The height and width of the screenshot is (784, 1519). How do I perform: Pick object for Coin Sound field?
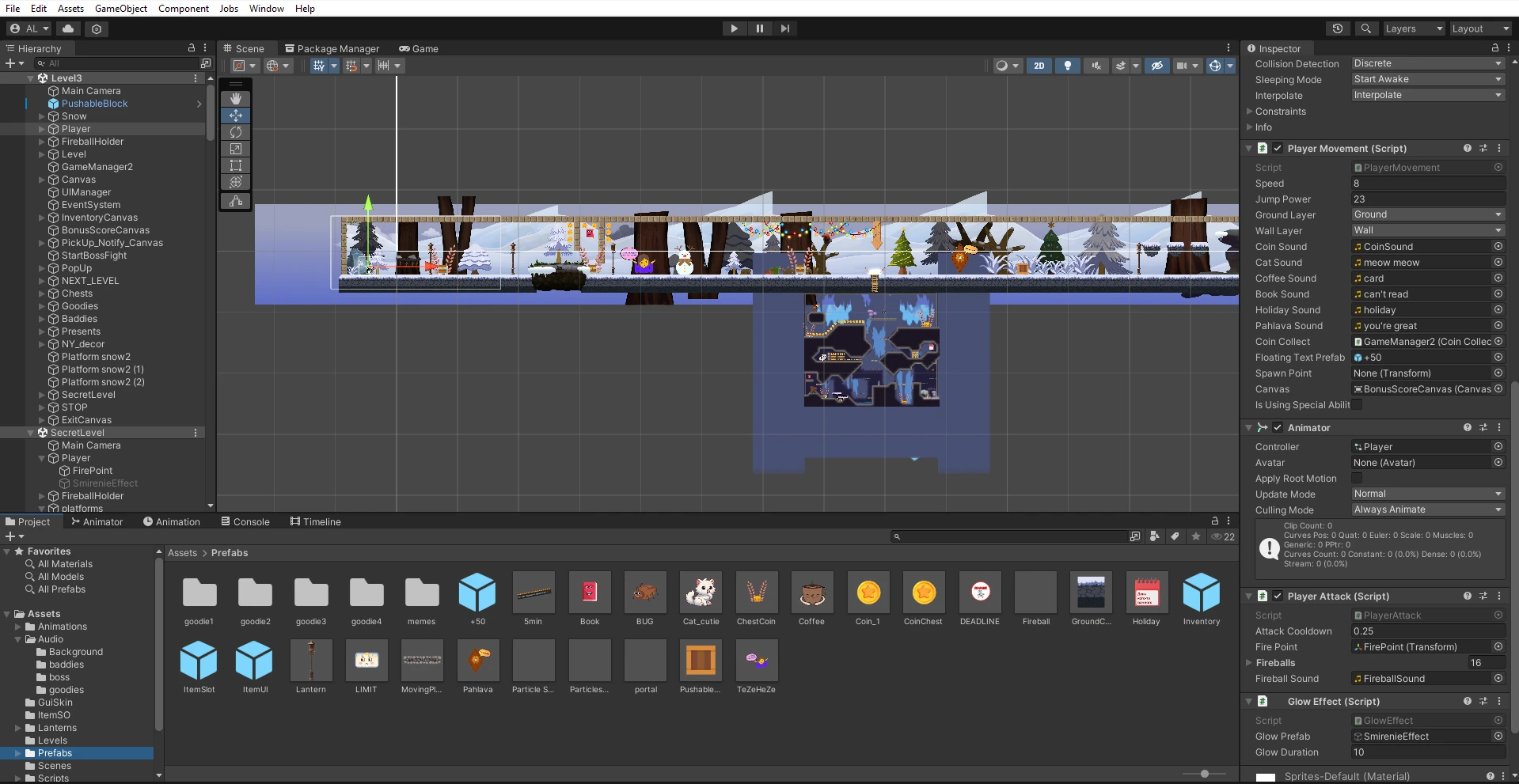pos(1498,247)
